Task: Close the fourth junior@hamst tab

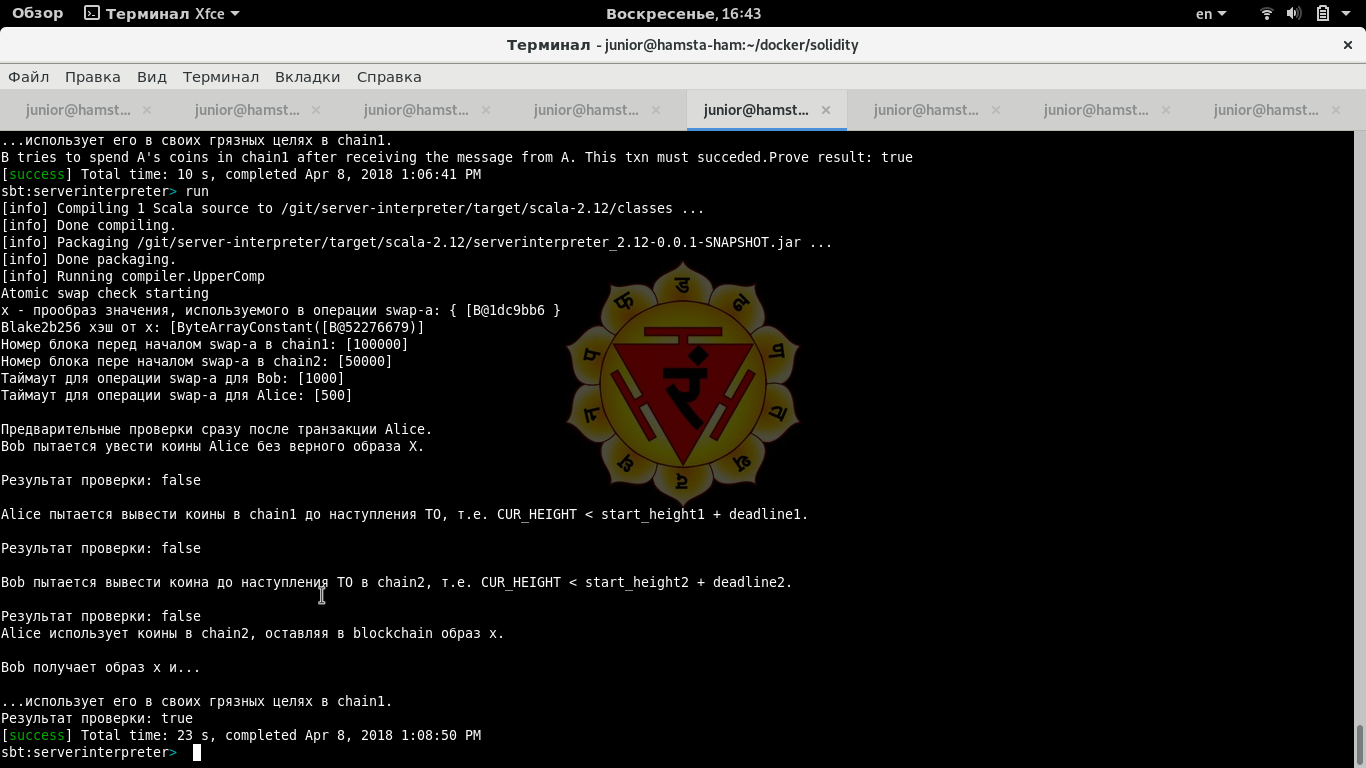Action: pos(656,110)
